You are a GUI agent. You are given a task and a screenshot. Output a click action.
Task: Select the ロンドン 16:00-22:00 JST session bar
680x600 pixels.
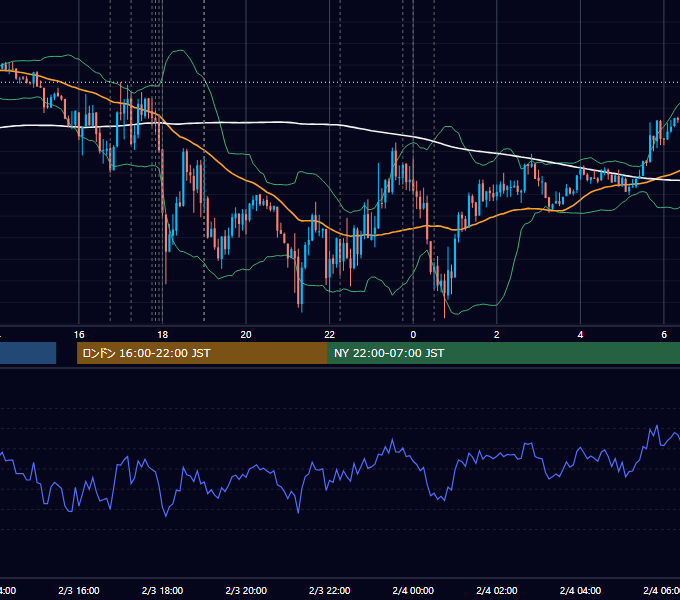tap(202, 353)
